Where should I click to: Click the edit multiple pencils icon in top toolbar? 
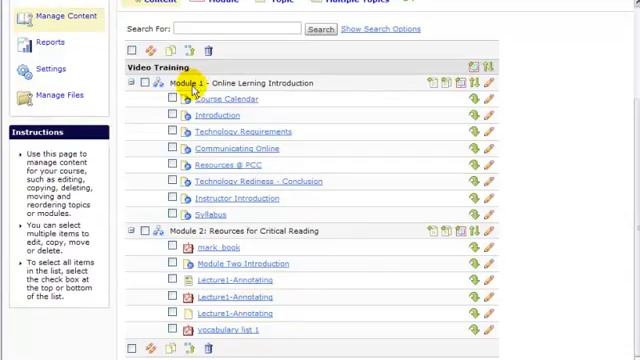(151, 51)
